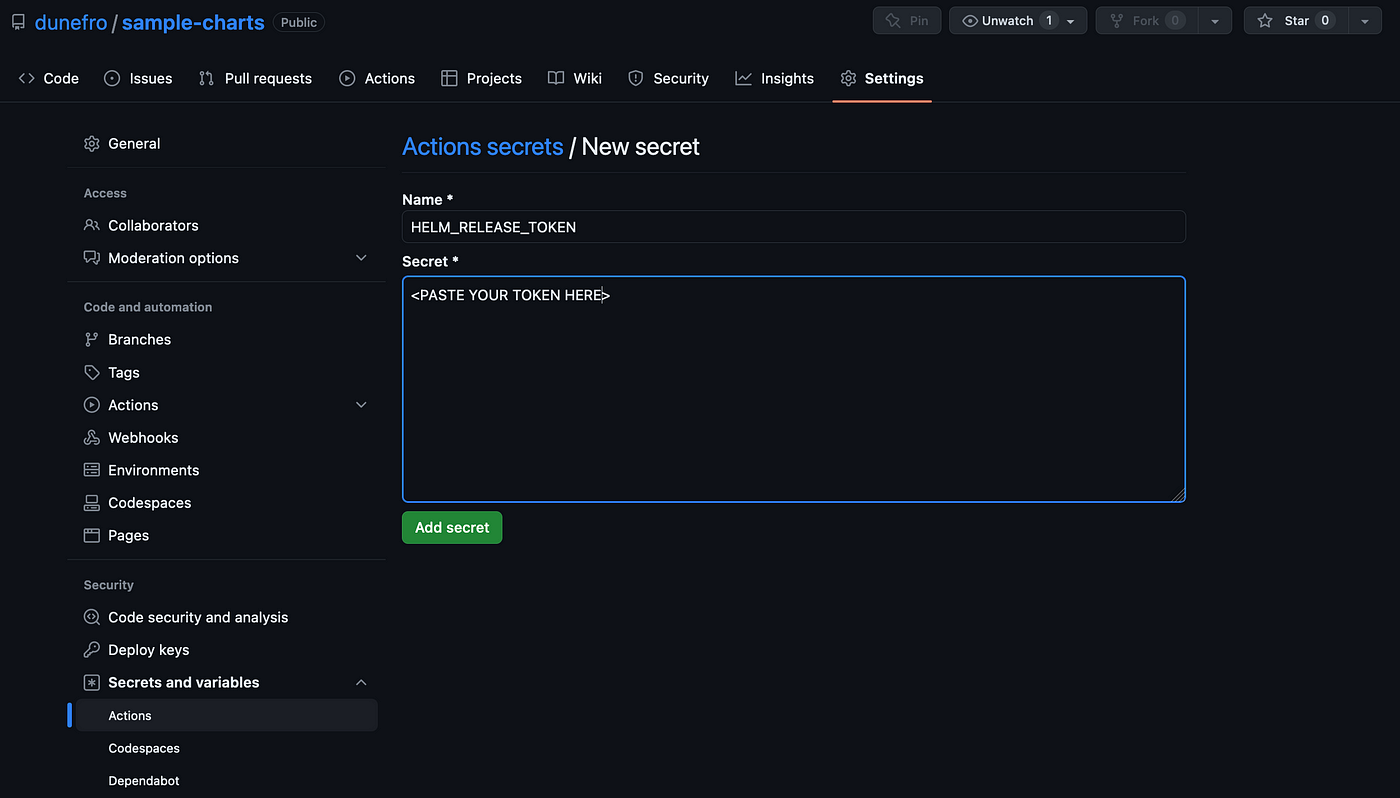Expand the Moderation options section

362,258
